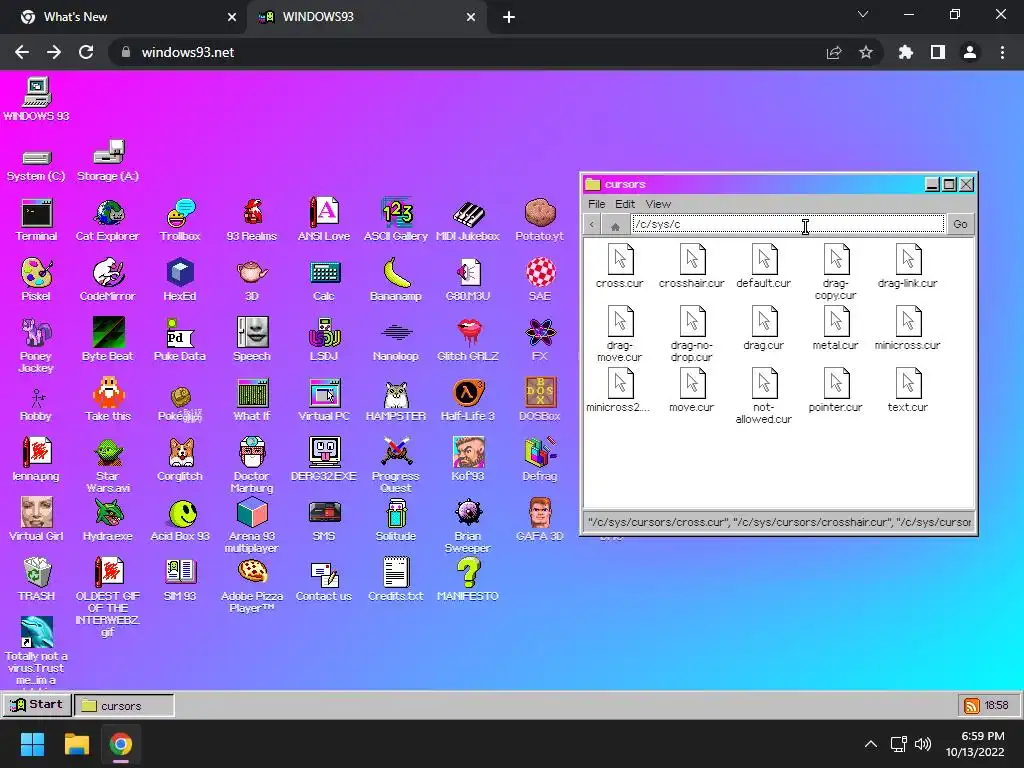Open Chrome three-dot menu
This screenshot has width=1024, height=768.
coord(1002,52)
